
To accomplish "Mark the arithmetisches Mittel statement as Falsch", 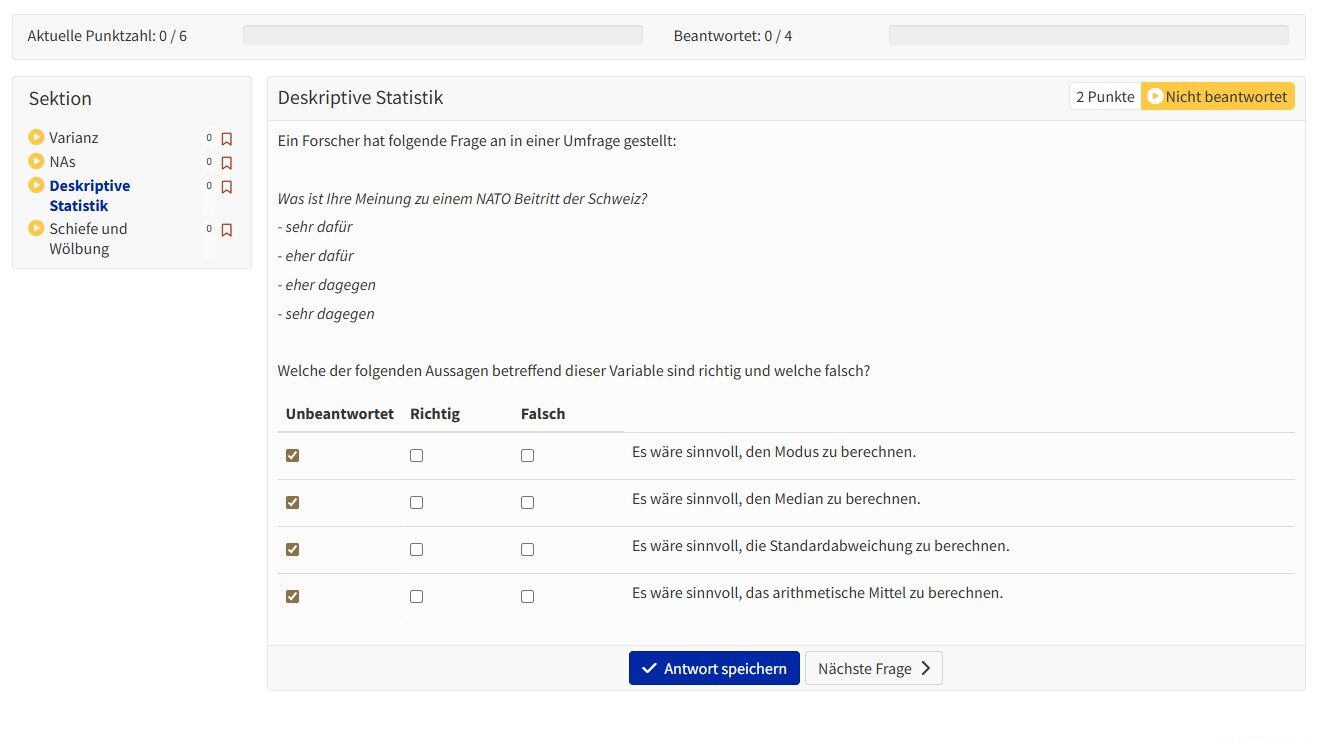I will pos(527,596).
